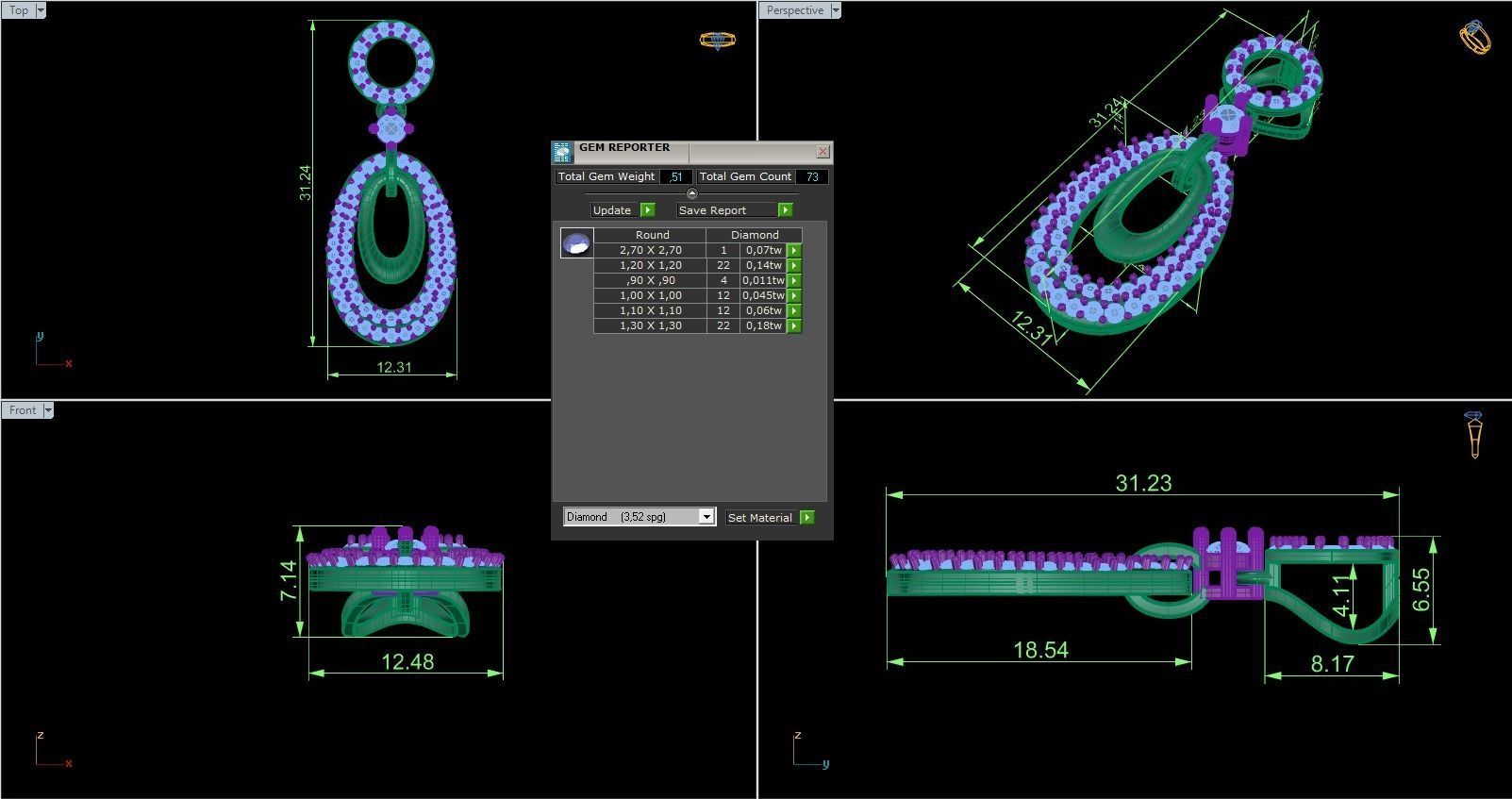Click the 0,07tw weight cell
This screenshot has width=1512, height=799.
763,251
